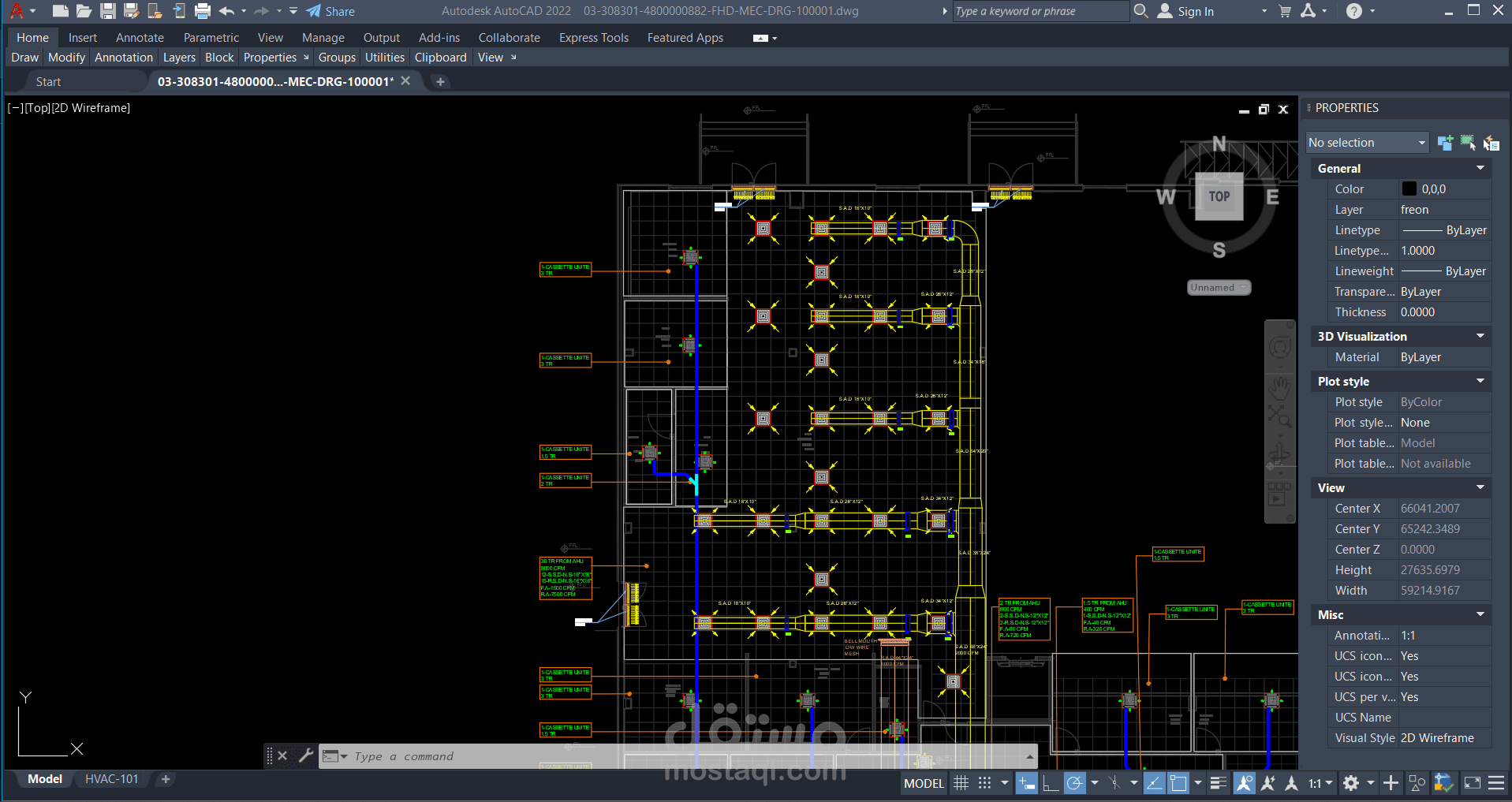Switch to the Parametric ribbon tab
The image size is (1512, 802).
pyautogui.click(x=211, y=38)
